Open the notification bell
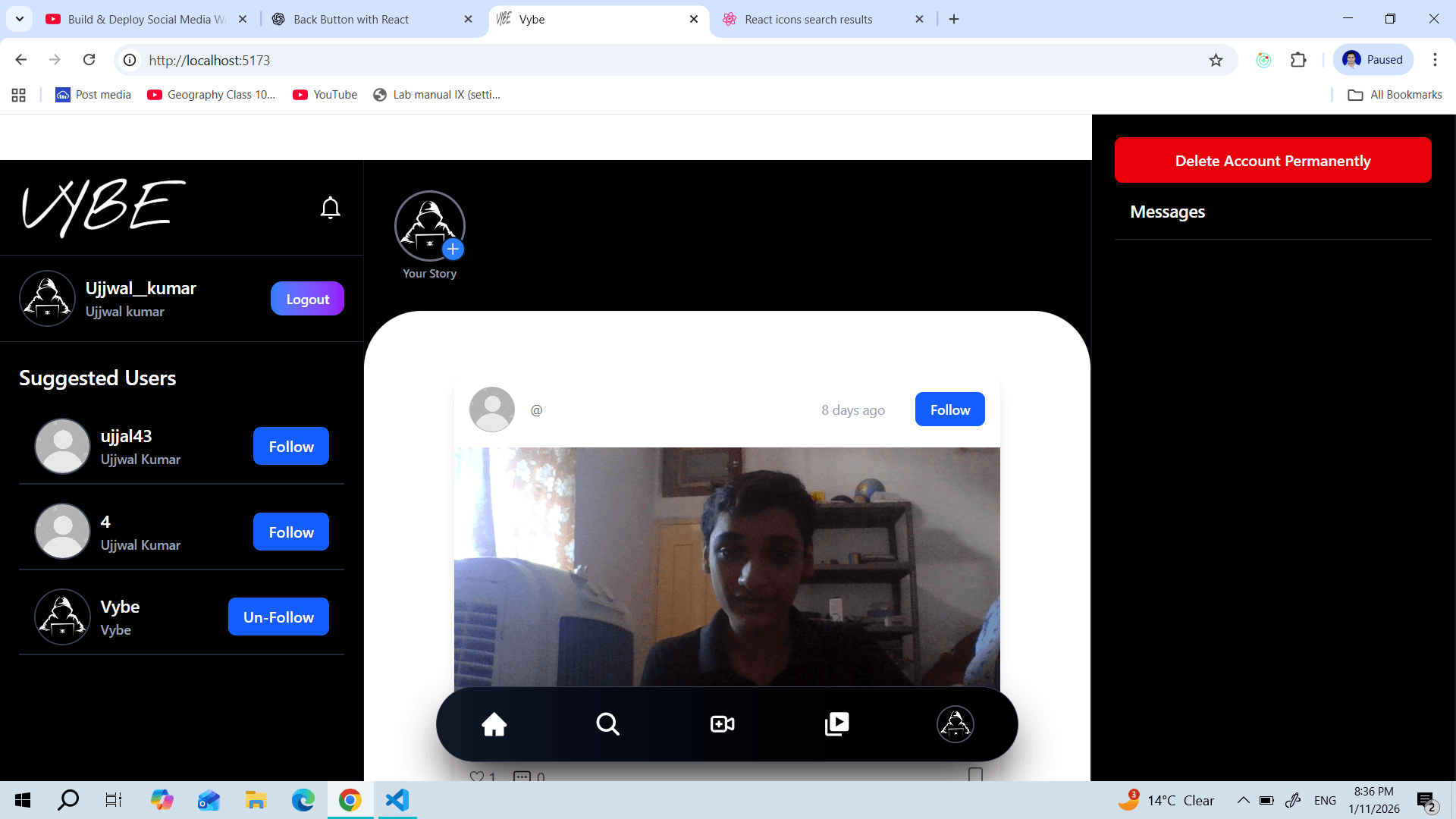This screenshot has height=819, width=1456. pyautogui.click(x=330, y=207)
